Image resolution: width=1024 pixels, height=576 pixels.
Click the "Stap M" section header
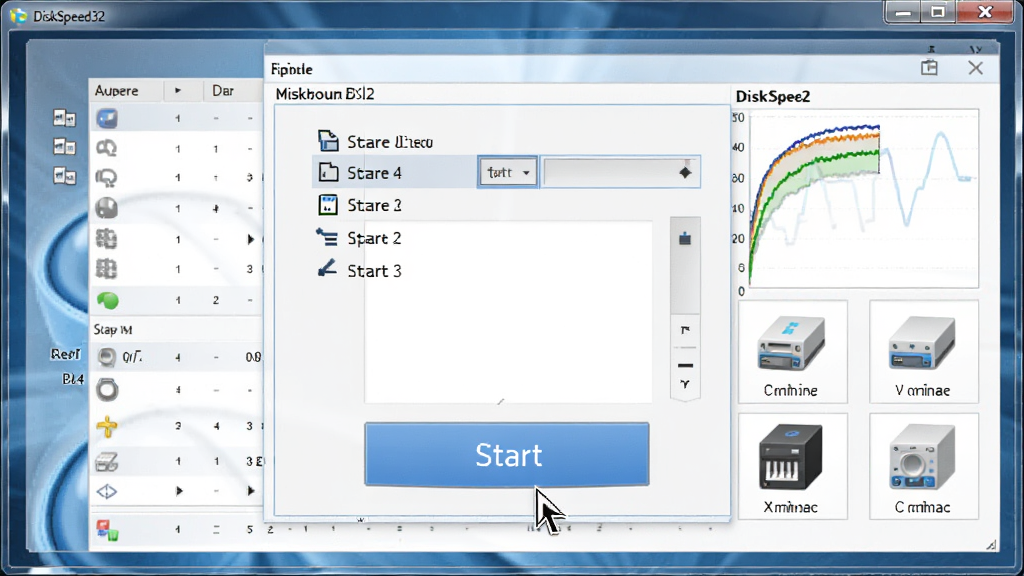pyautogui.click(x=113, y=330)
